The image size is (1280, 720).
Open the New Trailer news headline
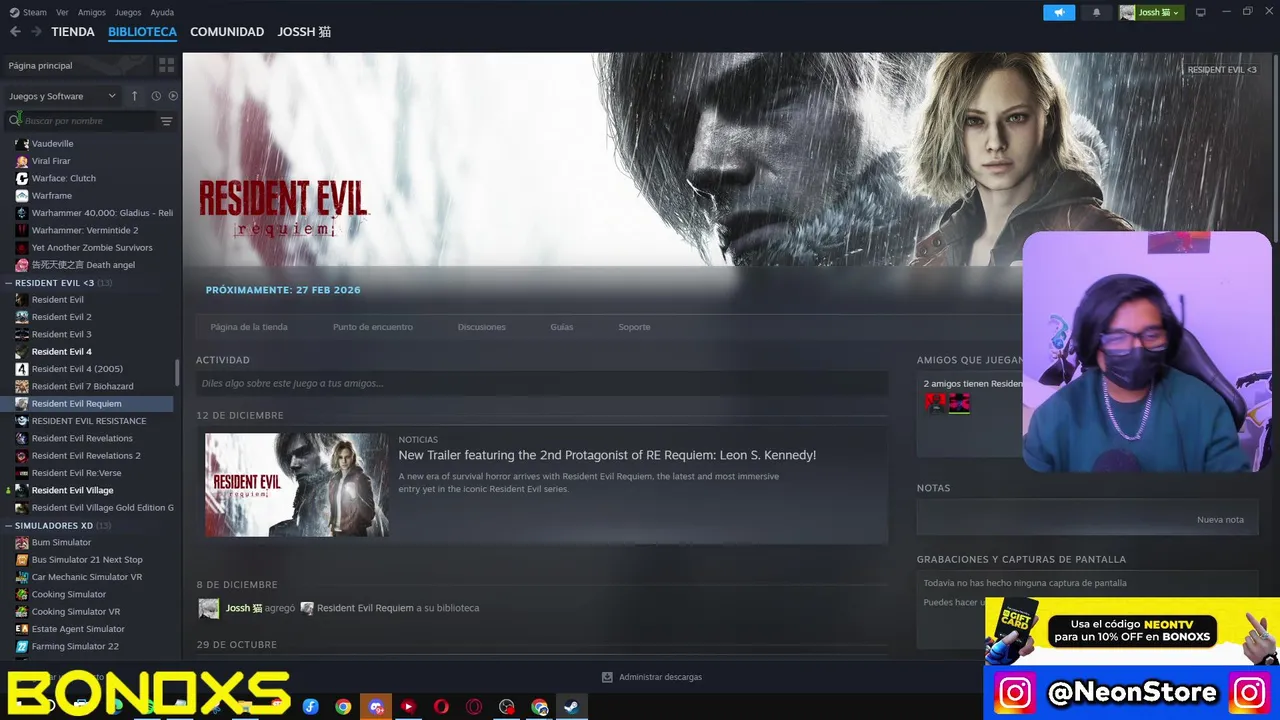pos(607,455)
